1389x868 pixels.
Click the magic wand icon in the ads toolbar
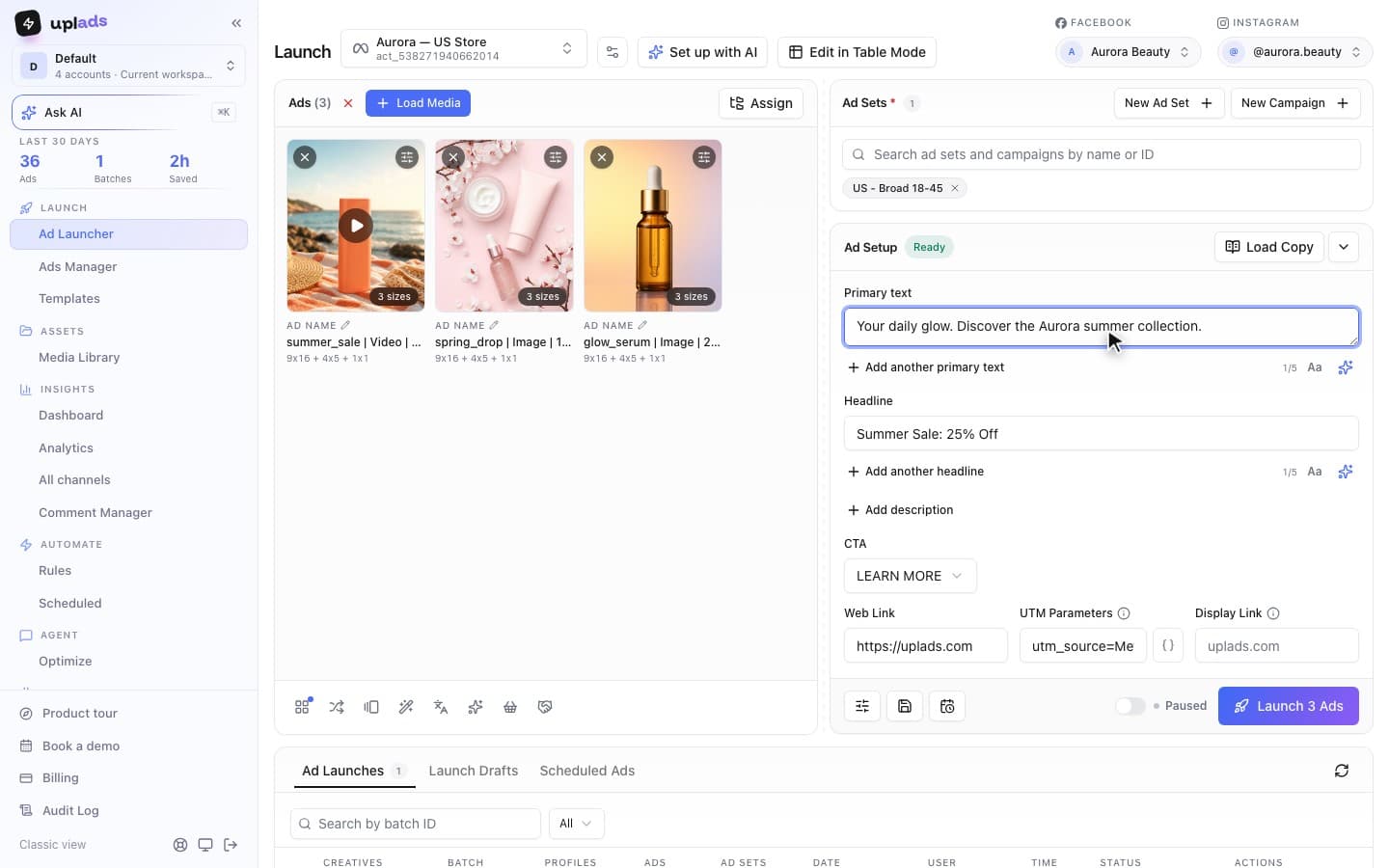(406, 707)
